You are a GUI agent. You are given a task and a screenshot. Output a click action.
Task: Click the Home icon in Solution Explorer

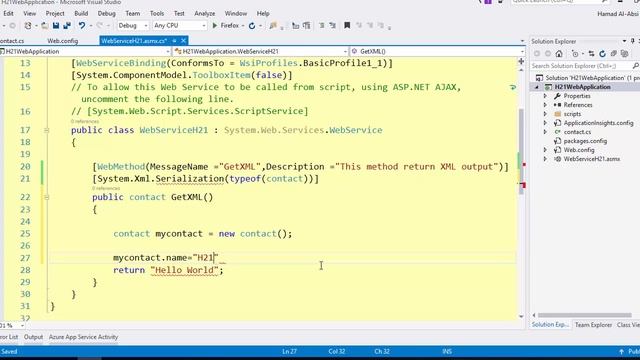(x=559, y=53)
